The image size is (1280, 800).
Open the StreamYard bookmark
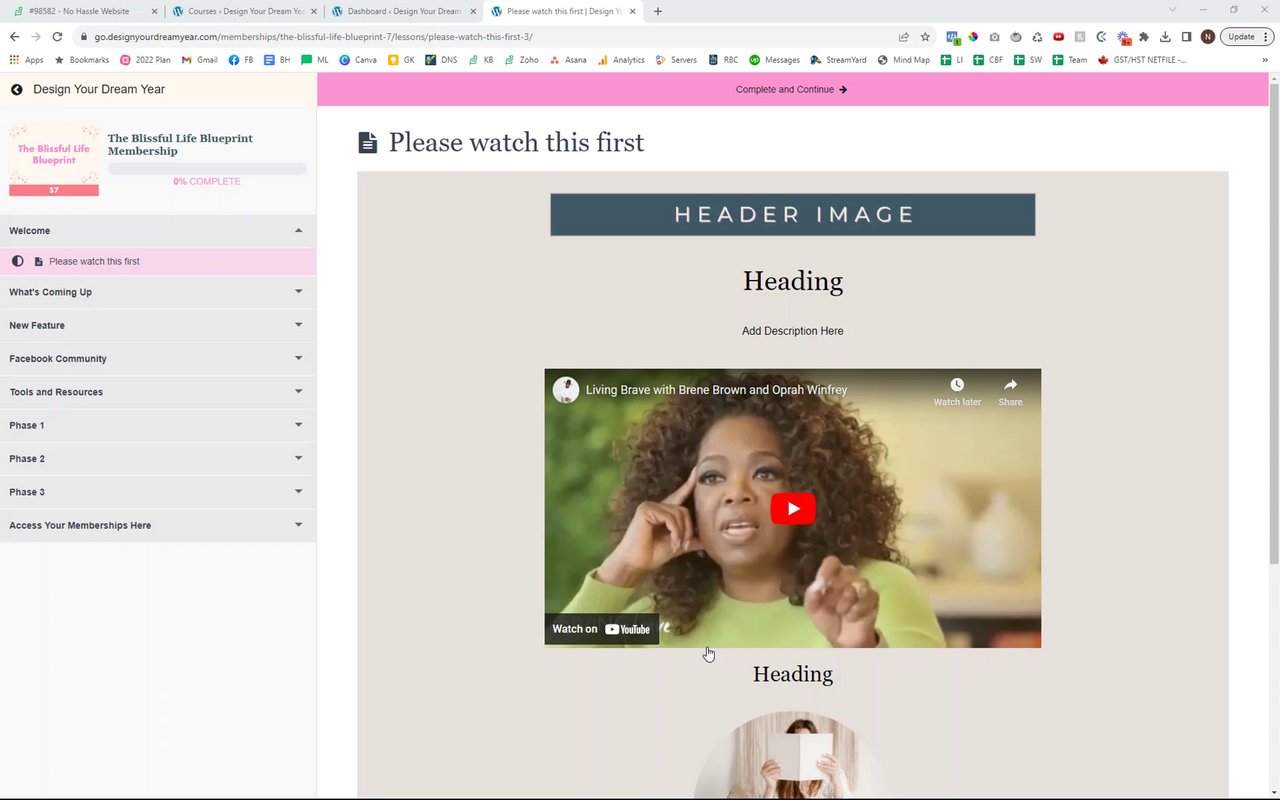point(838,60)
